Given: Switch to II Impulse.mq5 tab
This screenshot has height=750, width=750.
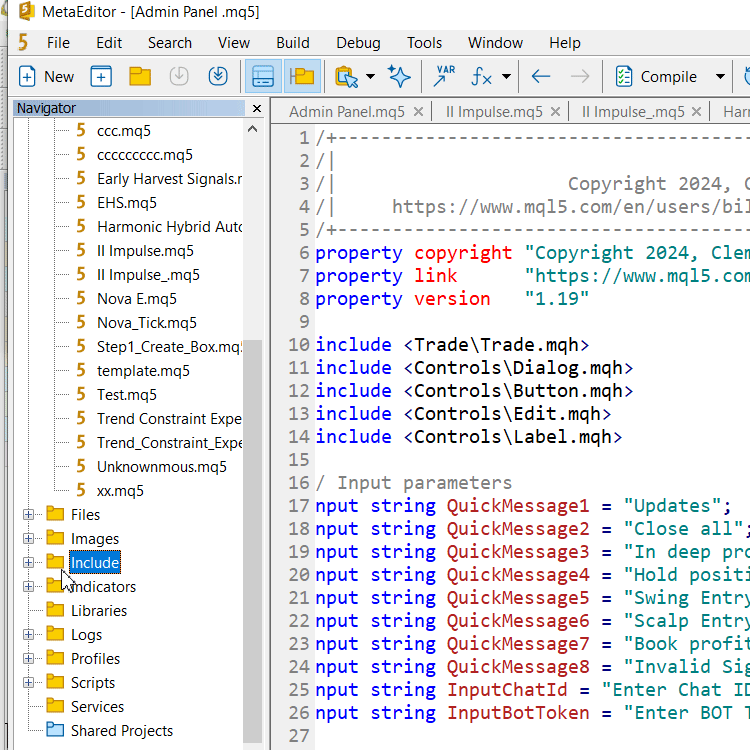Looking at the screenshot, I should point(494,112).
